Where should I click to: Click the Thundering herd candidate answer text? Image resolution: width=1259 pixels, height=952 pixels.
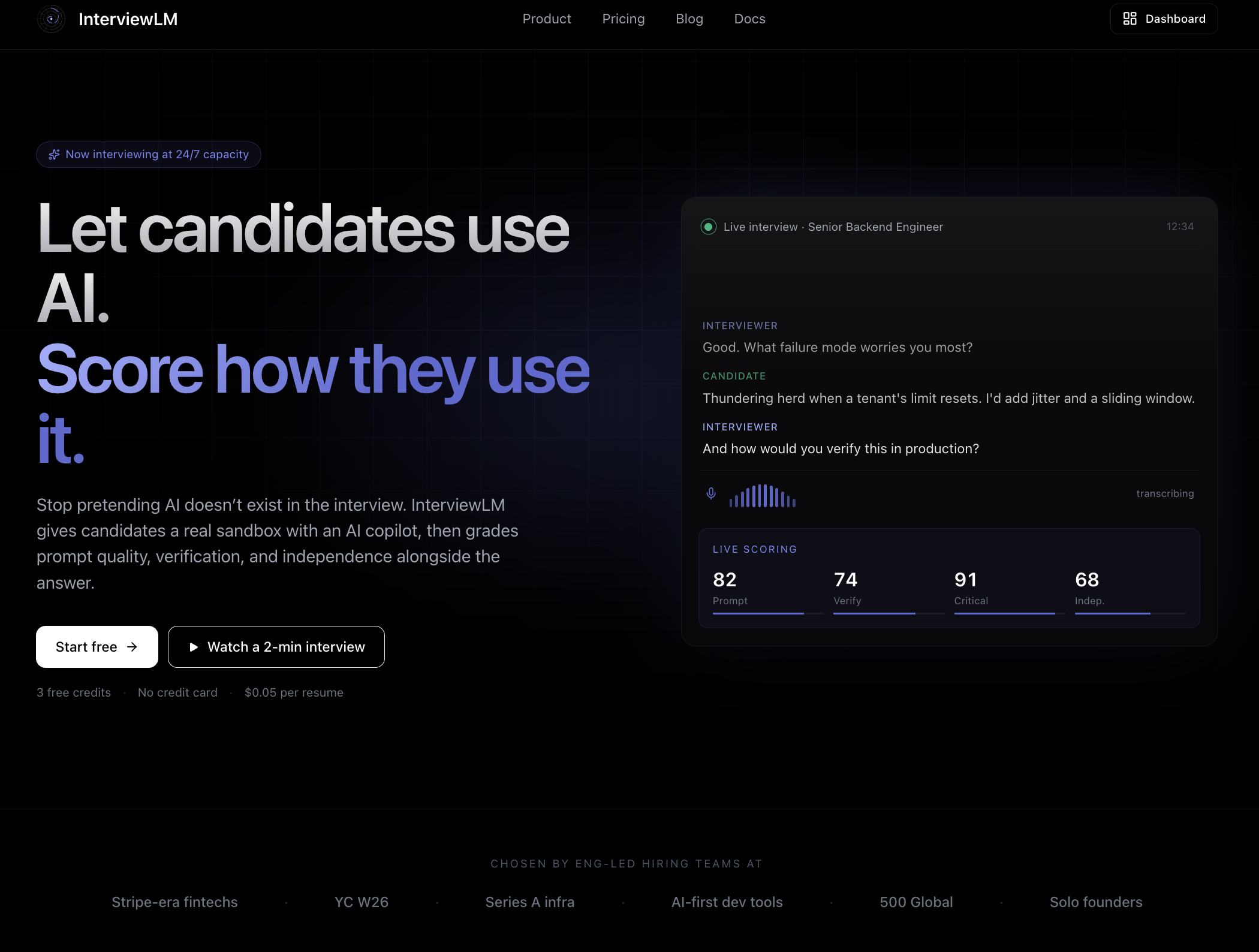[948, 398]
